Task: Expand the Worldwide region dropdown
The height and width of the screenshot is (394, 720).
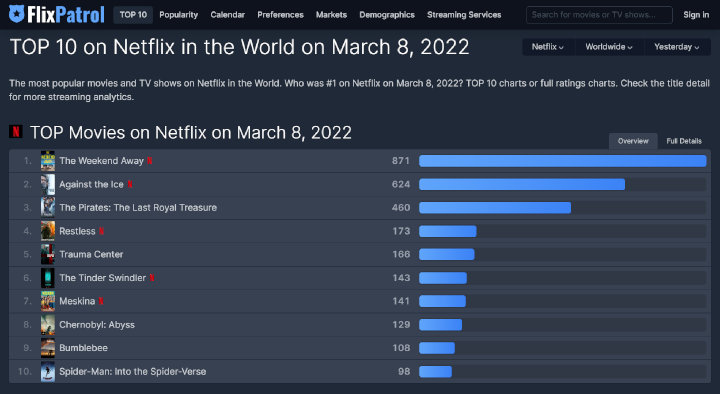Action: click(x=609, y=47)
